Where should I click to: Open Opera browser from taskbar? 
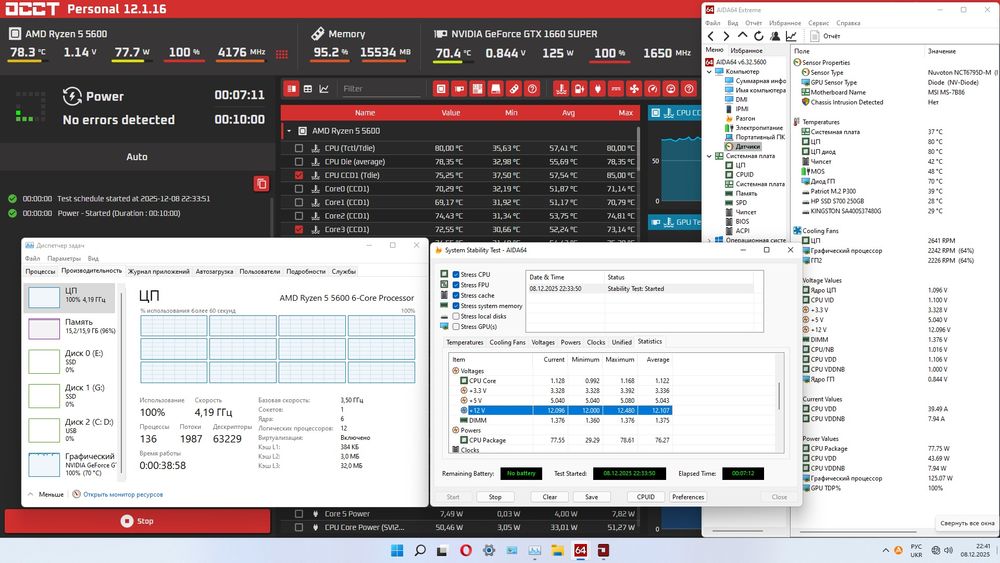(x=466, y=550)
